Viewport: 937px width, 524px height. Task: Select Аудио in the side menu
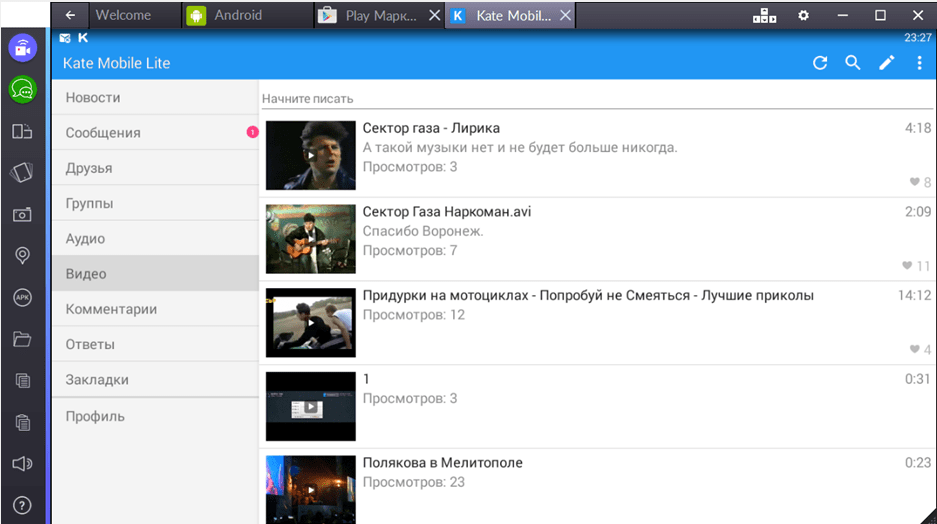coord(85,239)
